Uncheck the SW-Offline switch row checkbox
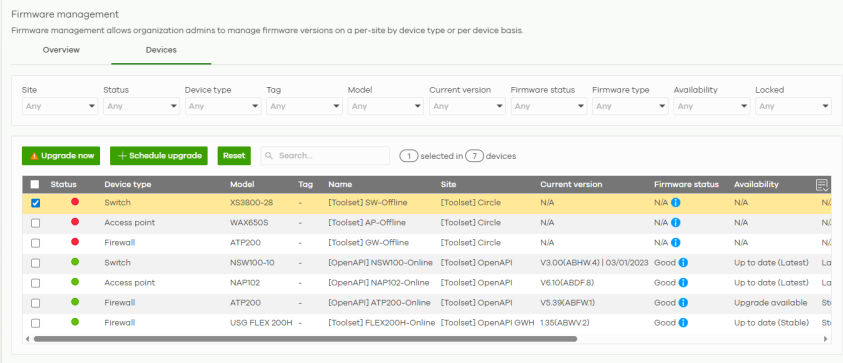The image size is (843, 363). (35, 203)
